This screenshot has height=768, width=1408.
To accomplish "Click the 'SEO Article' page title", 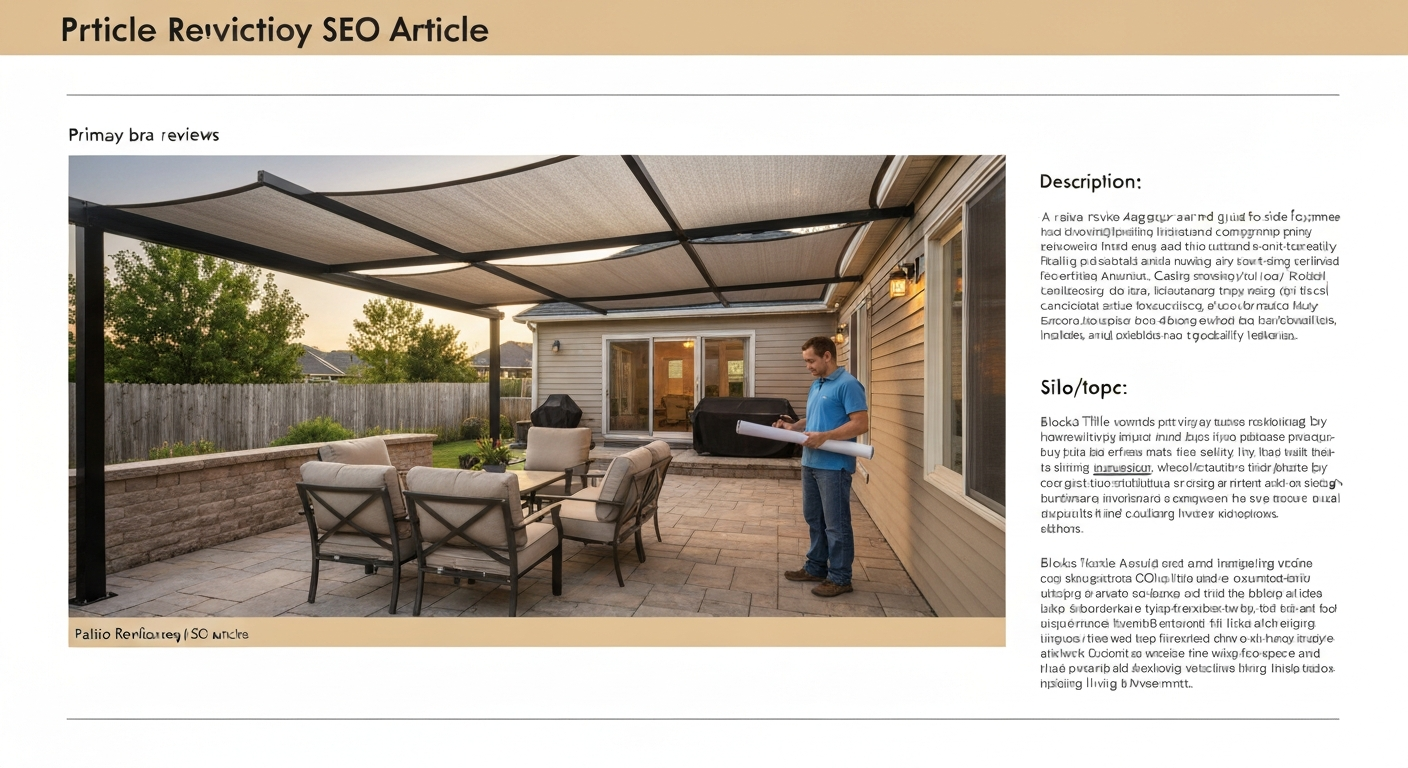I will coord(274,30).
